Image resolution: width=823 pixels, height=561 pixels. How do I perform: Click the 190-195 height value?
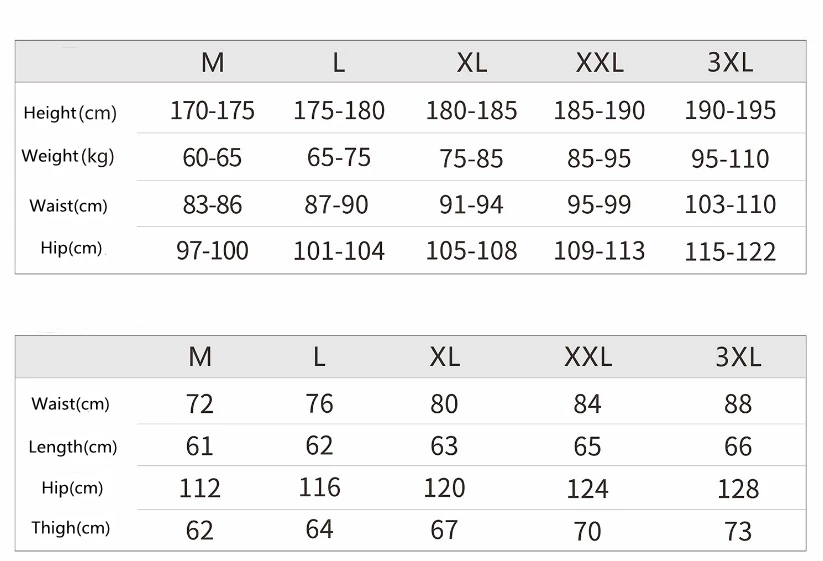click(x=730, y=111)
